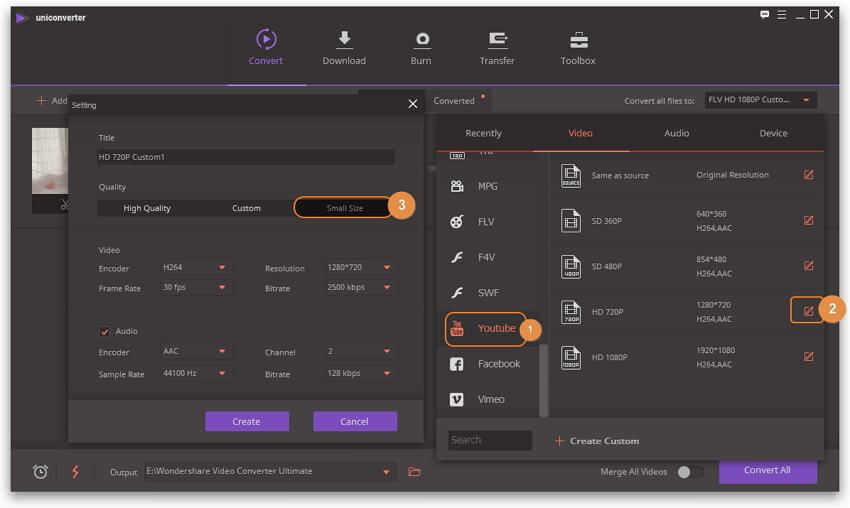Click the format list scrollbar
This screenshot has height=508, width=850.
(x=543, y=381)
